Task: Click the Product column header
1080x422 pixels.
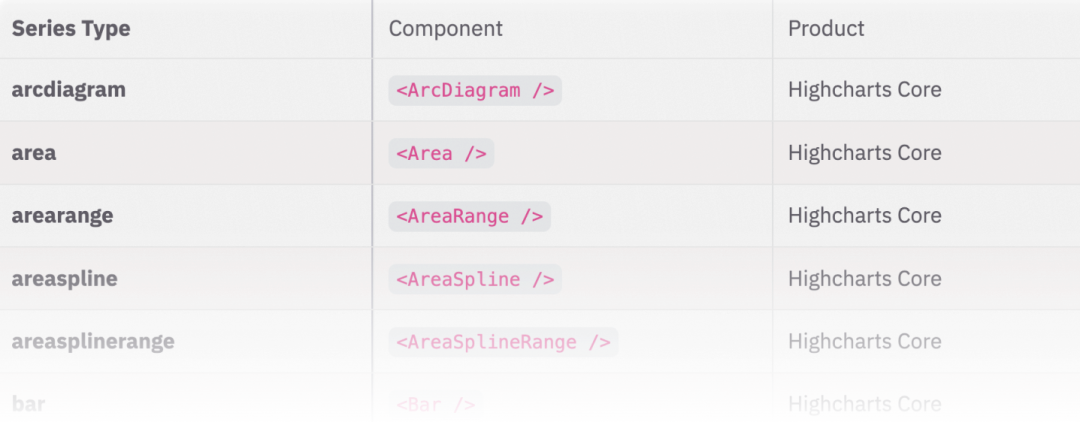Action: [826, 29]
